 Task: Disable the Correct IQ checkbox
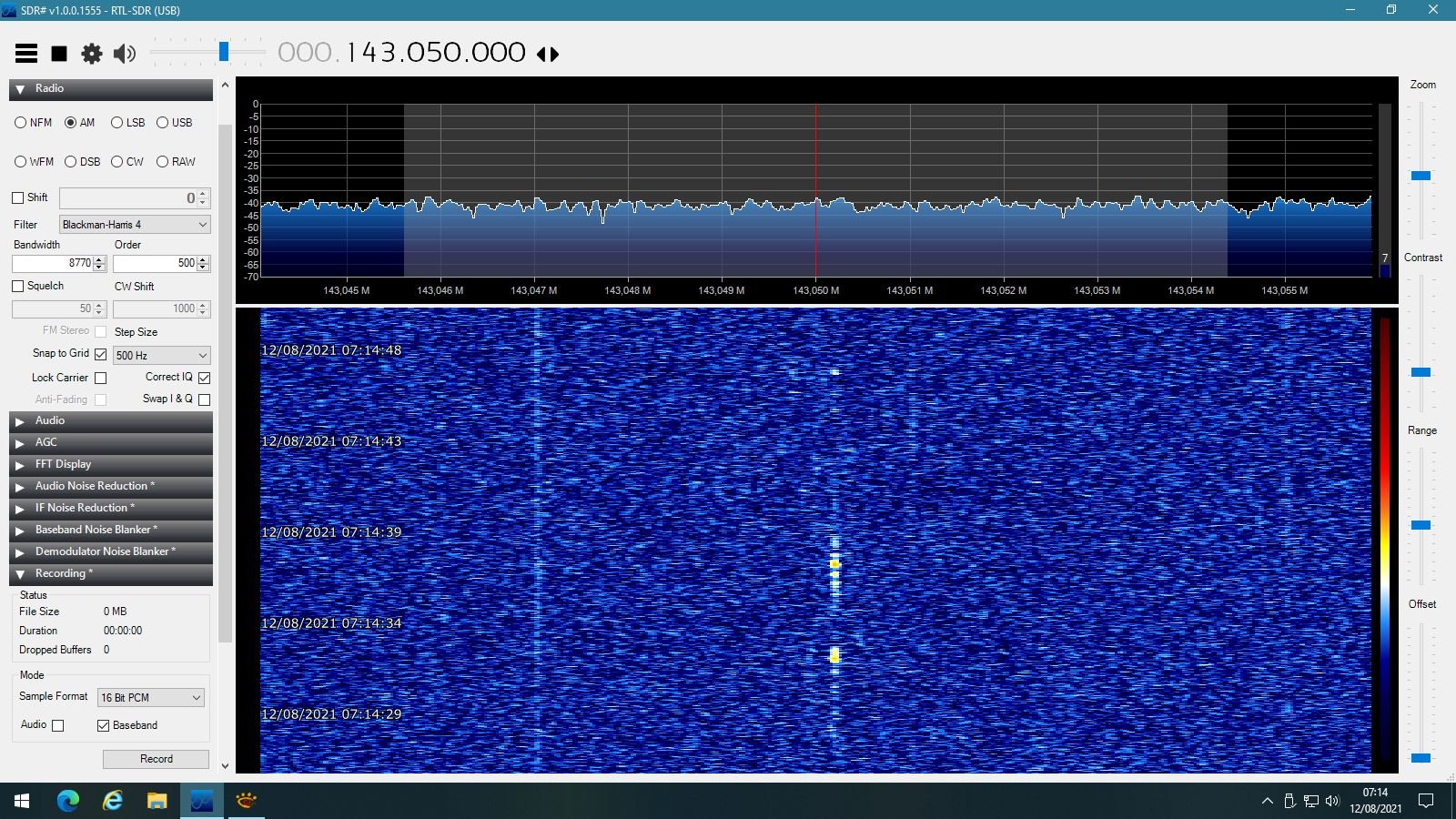point(205,378)
